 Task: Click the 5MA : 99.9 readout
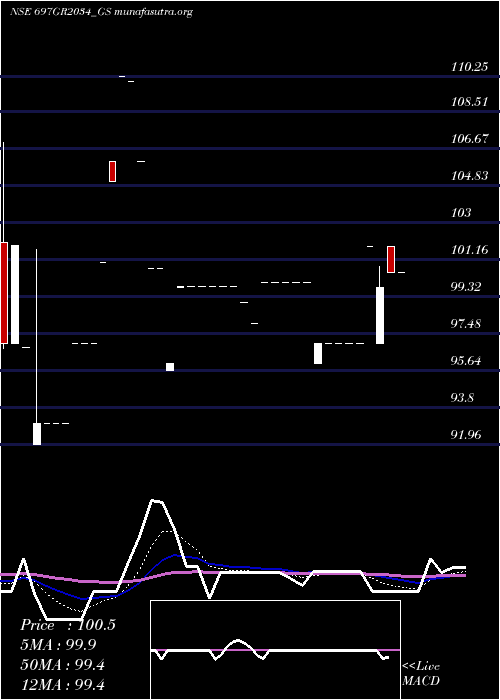coord(58,645)
